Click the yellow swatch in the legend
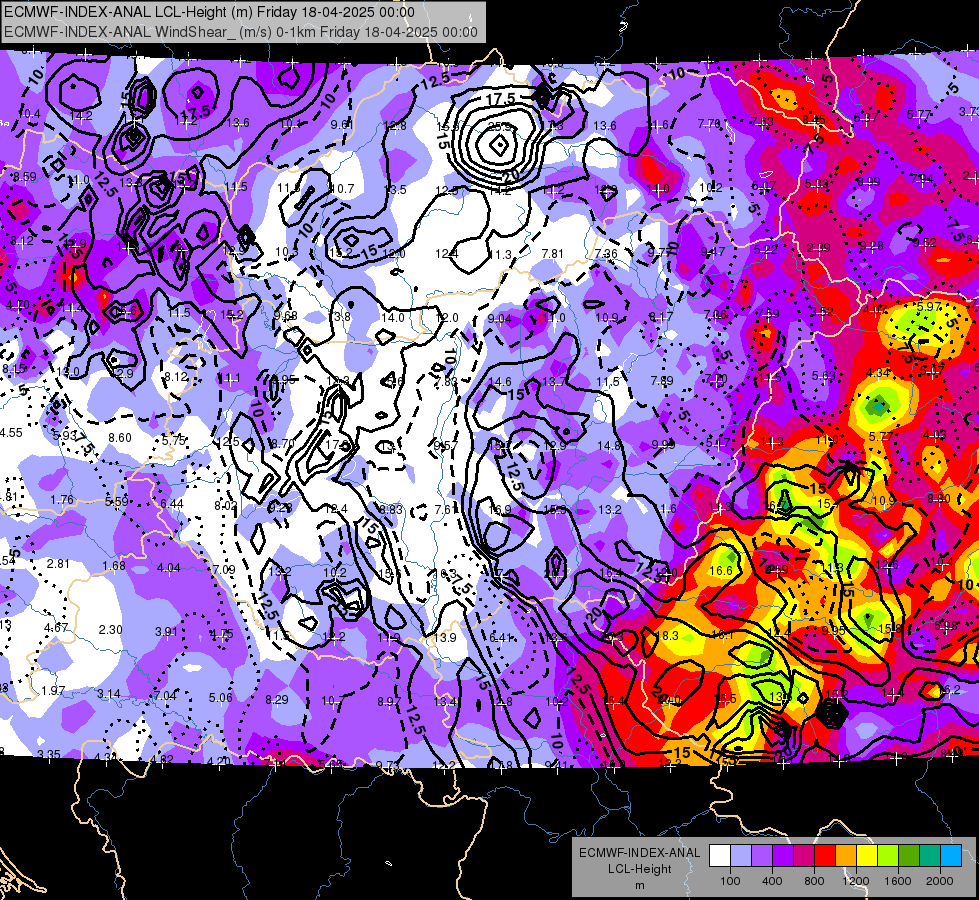The height and width of the screenshot is (900, 979). coord(867,856)
